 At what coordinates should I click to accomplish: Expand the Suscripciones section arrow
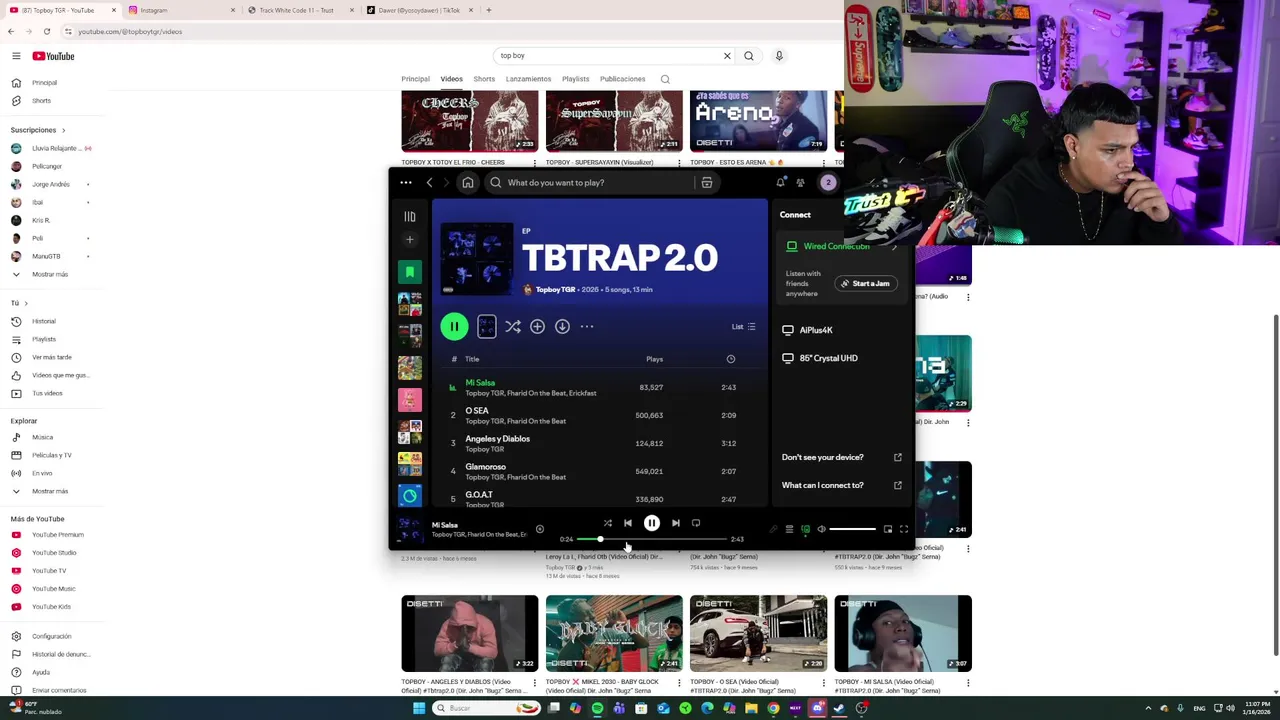click(x=63, y=130)
